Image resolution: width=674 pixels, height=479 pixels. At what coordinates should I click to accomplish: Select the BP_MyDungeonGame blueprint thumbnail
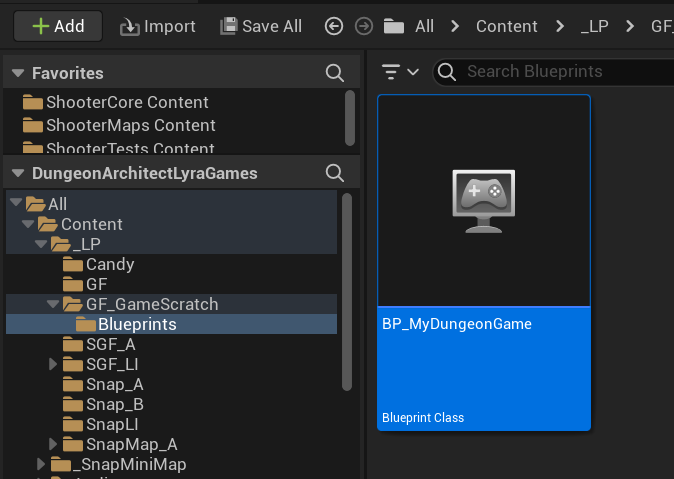[x=484, y=200]
